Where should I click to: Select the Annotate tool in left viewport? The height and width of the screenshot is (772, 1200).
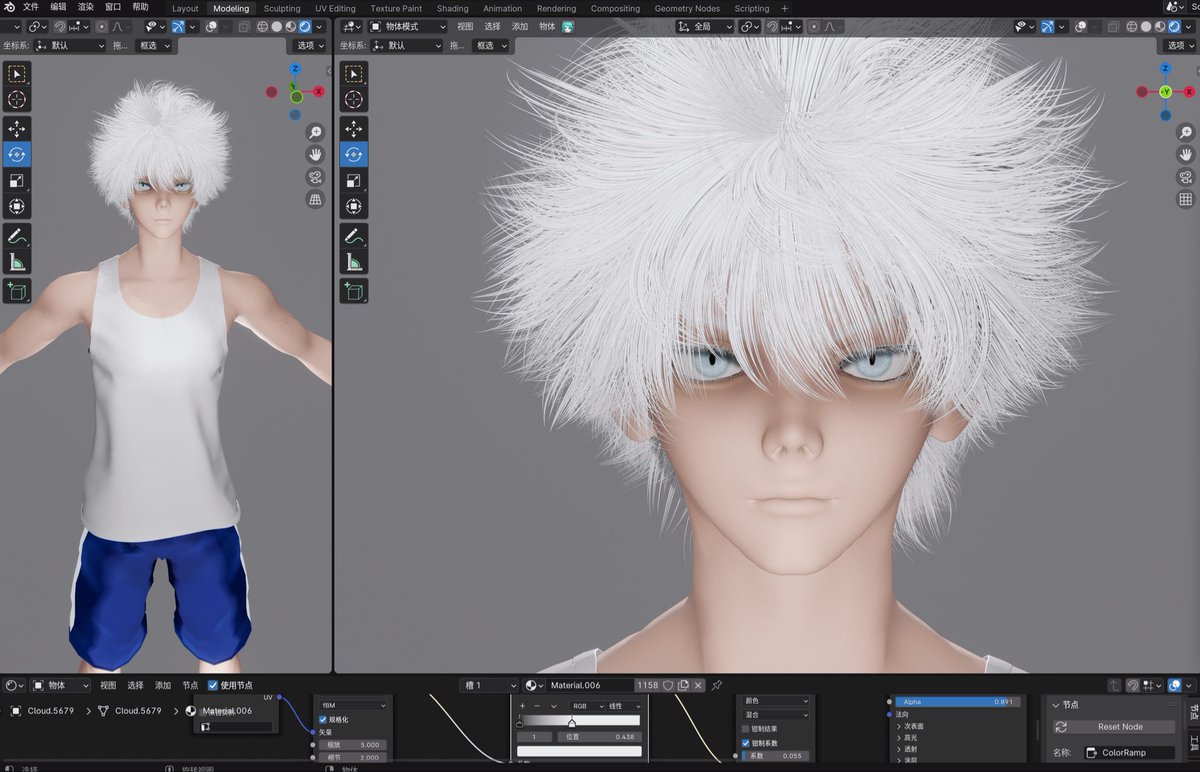(17, 237)
